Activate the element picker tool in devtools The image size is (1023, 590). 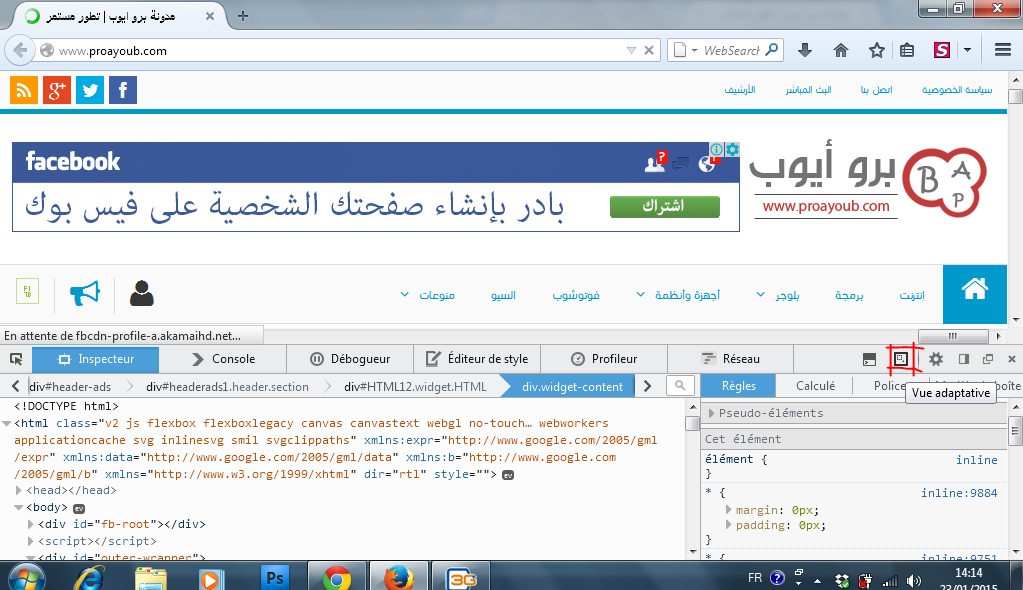pos(16,359)
